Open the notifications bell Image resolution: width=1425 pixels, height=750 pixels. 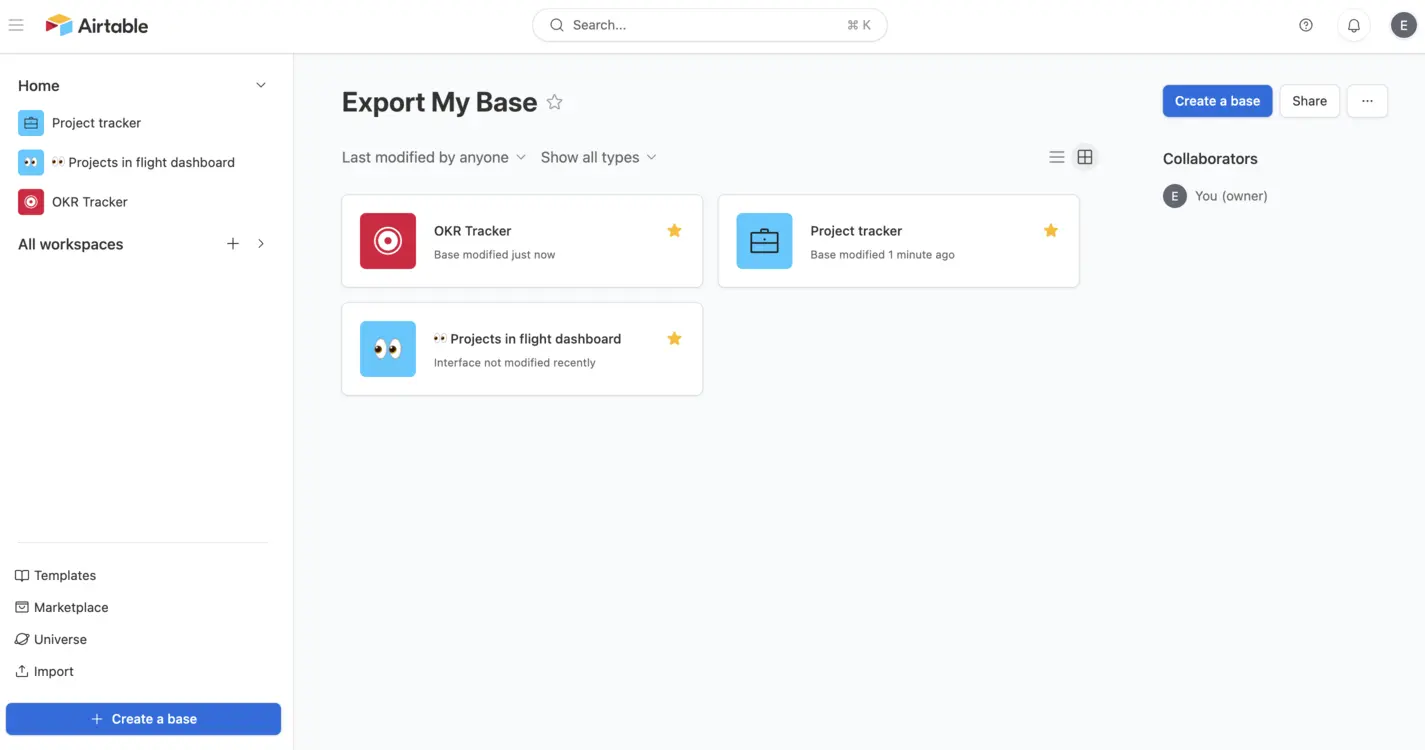click(1353, 25)
